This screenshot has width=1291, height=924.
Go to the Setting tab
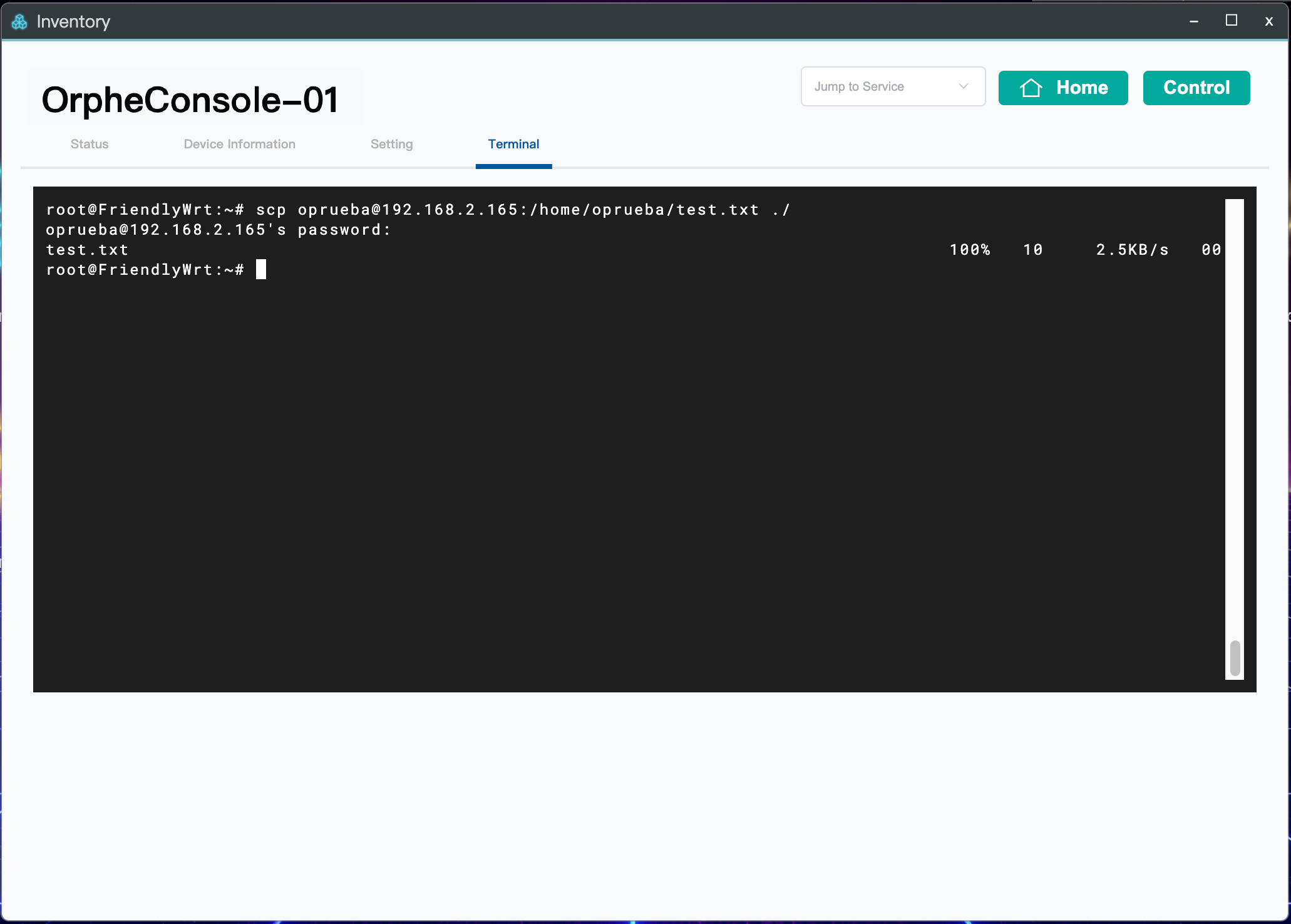[391, 144]
